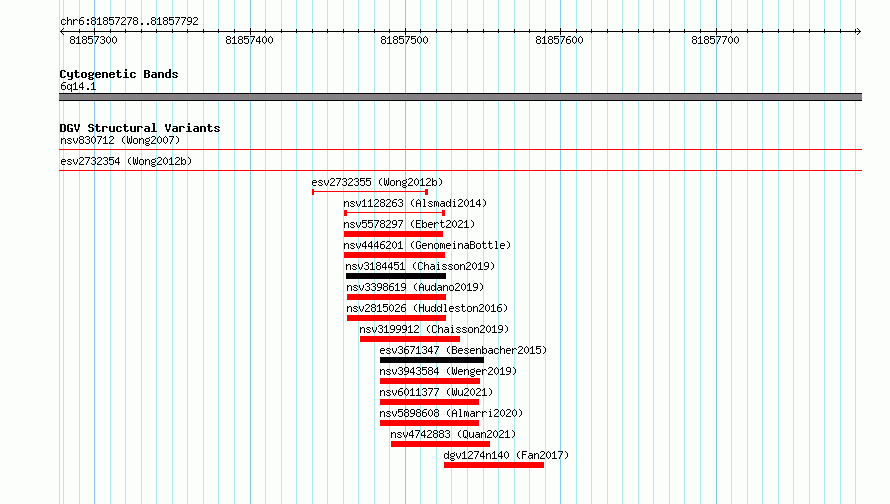This screenshot has width=890, height=504.
Task: Open the nsv5898608 (Almarri2020) label
Action: pyautogui.click(x=451, y=413)
